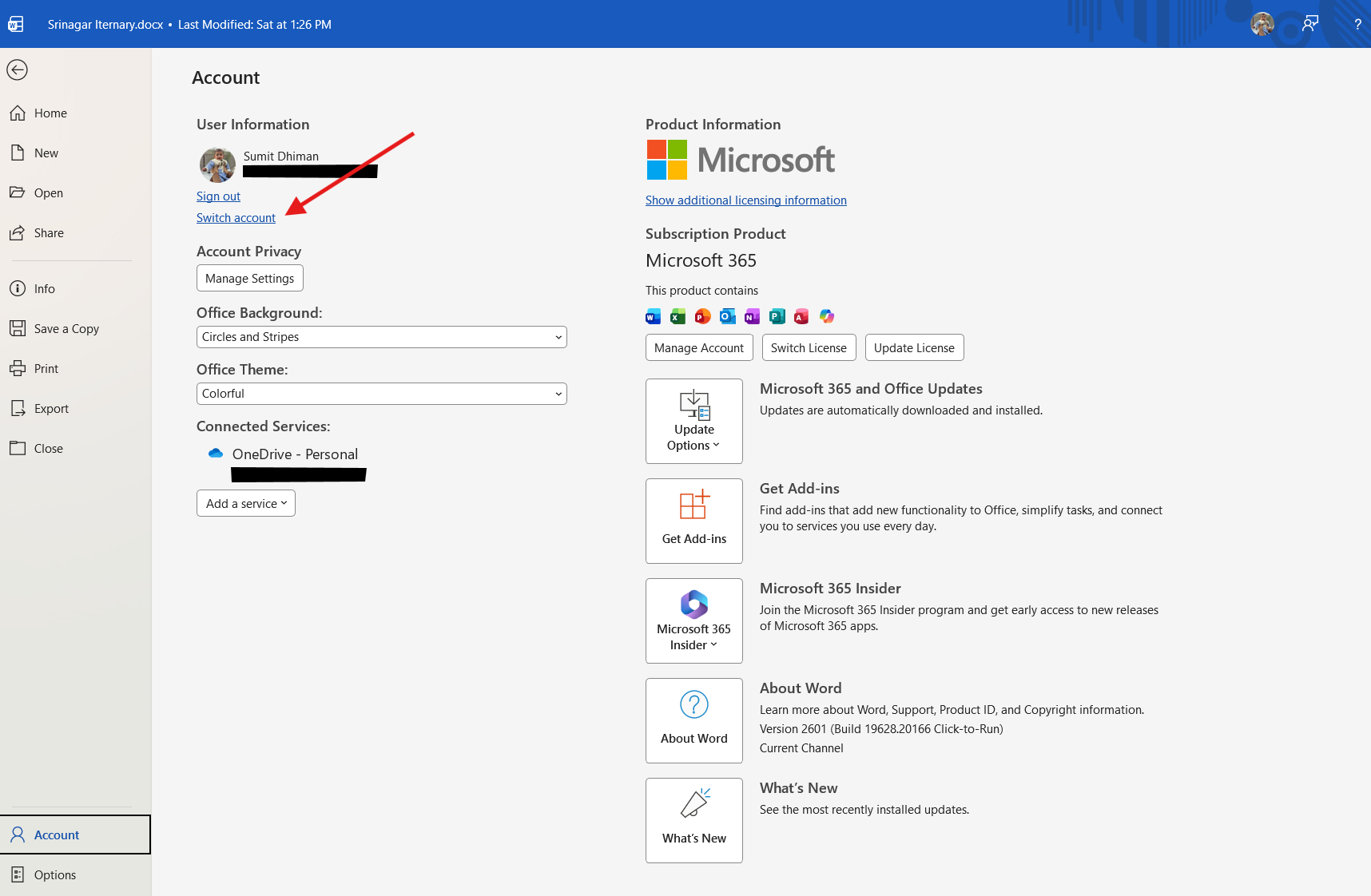The width and height of the screenshot is (1371, 896).
Task: Open Word Options from sidebar
Action: (x=75, y=875)
